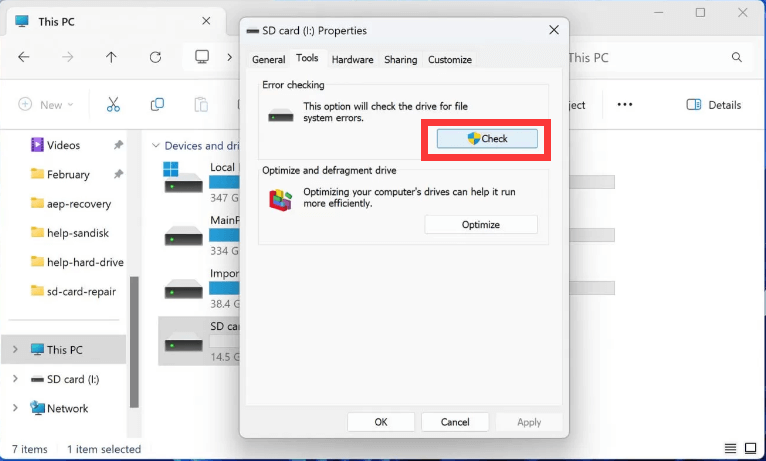Click the Network icon in sidebar
This screenshot has height=461, width=766.
pyautogui.click(x=37, y=408)
